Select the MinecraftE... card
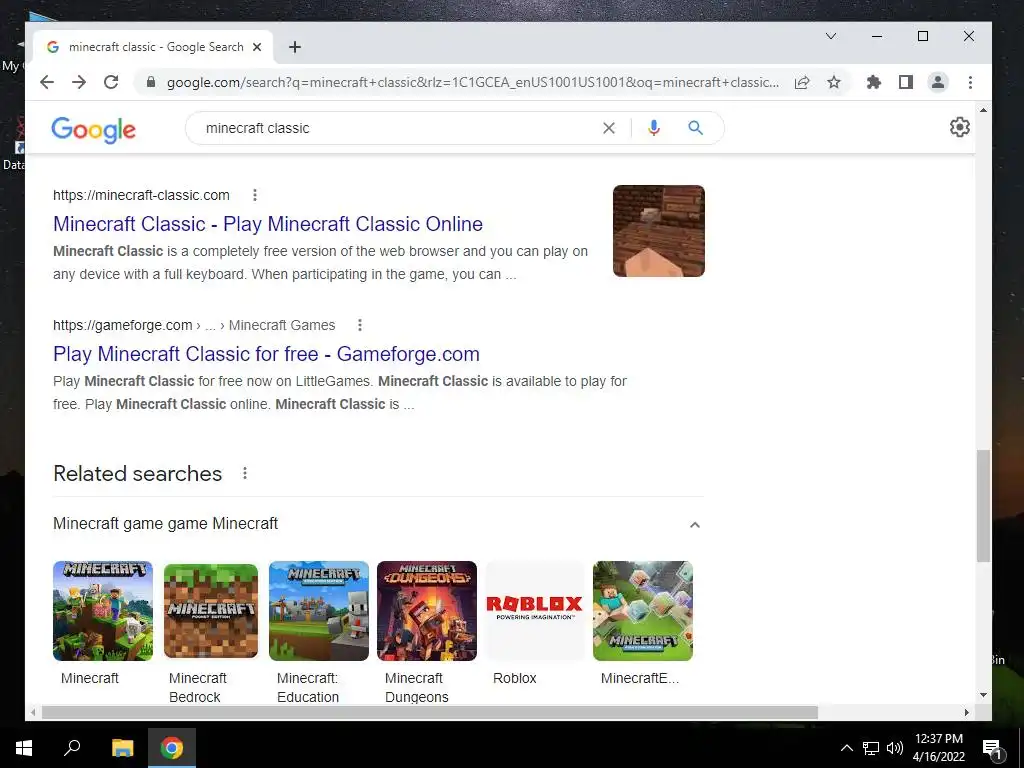Viewport: 1024px width, 768px height. [x=643, y=624]
